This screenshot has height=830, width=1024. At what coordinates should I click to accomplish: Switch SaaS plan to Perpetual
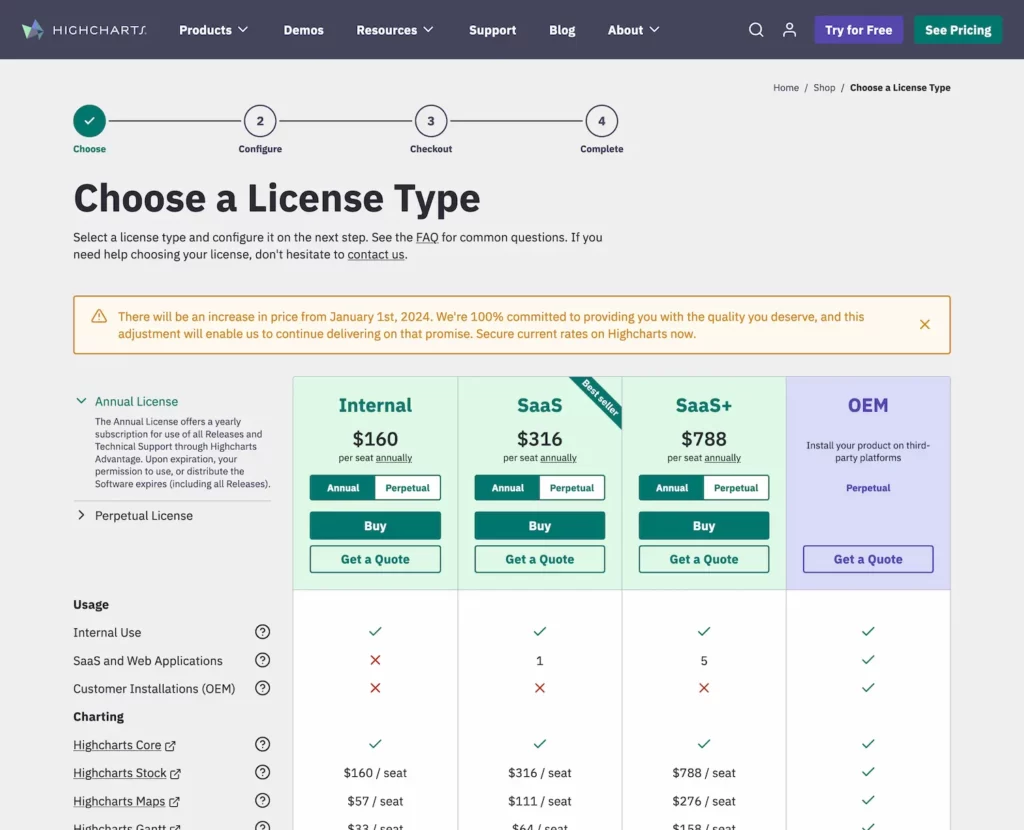572,488
